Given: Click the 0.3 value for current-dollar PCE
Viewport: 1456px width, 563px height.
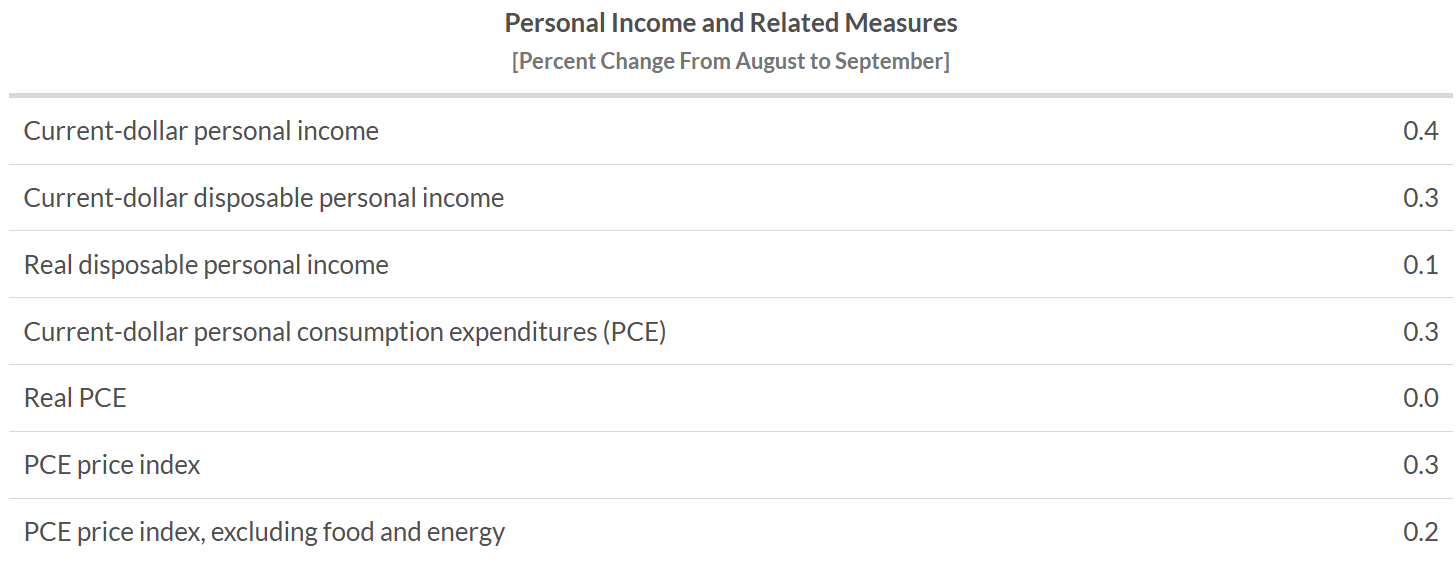Looking at the screenshot, I should 1420,331.
